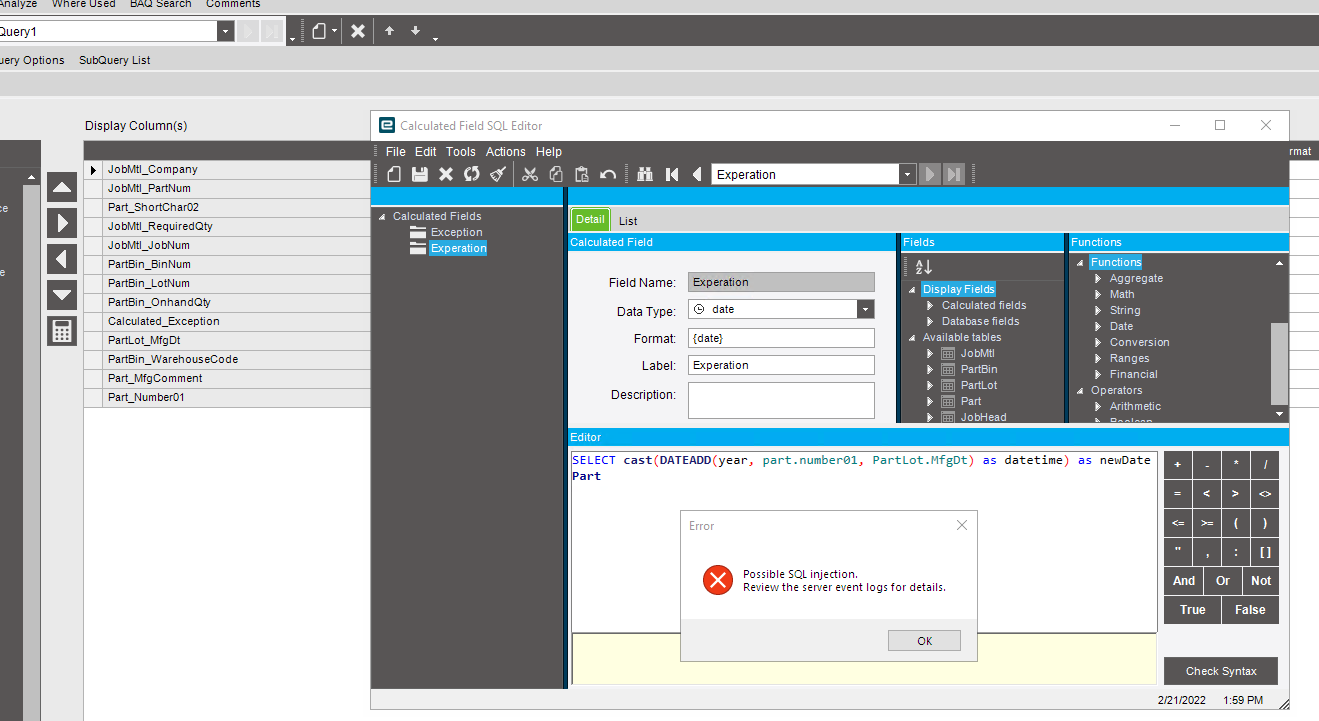
Task: Click down triangle move column button
Action: [x=62, y=295]
